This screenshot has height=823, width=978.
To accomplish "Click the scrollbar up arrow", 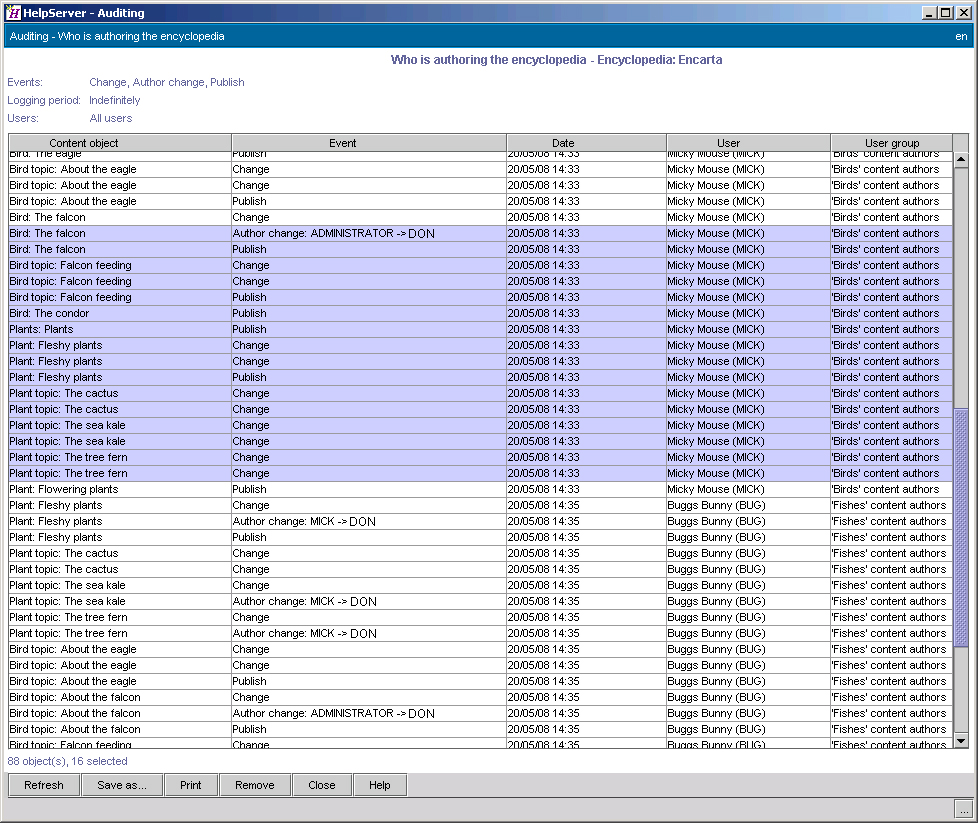I will (x=961, y=160).
